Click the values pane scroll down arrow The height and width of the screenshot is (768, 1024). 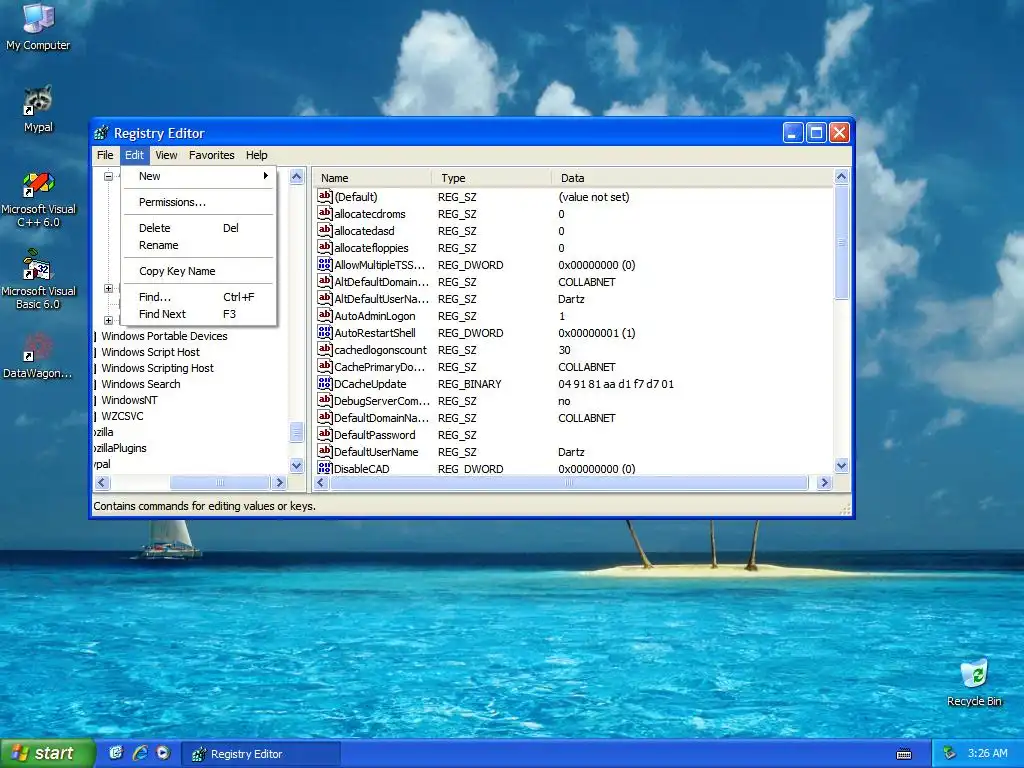841,466
